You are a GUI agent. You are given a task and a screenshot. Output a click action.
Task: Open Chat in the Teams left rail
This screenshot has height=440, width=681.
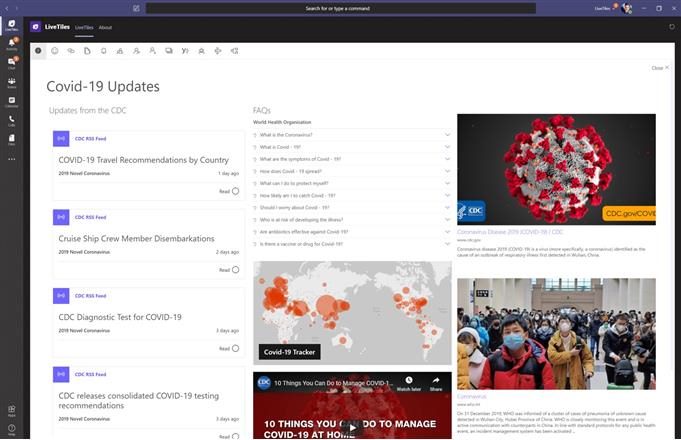[12, 63]
